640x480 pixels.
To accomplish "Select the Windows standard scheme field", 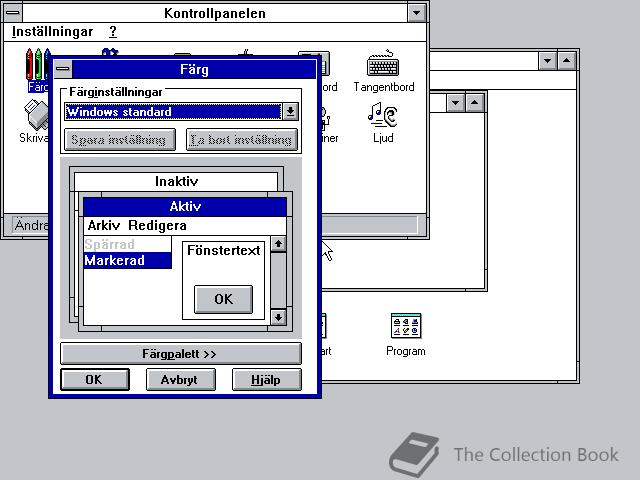I will click(x=173, y=111).
